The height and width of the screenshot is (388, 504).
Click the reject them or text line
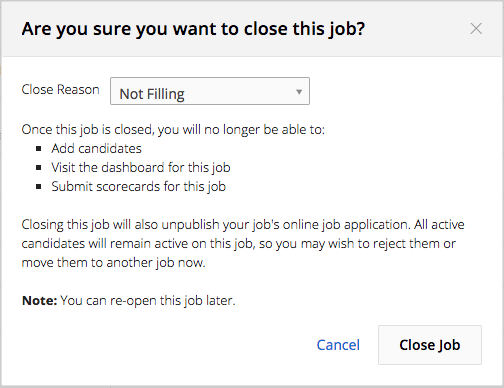(x=239, y=244)
